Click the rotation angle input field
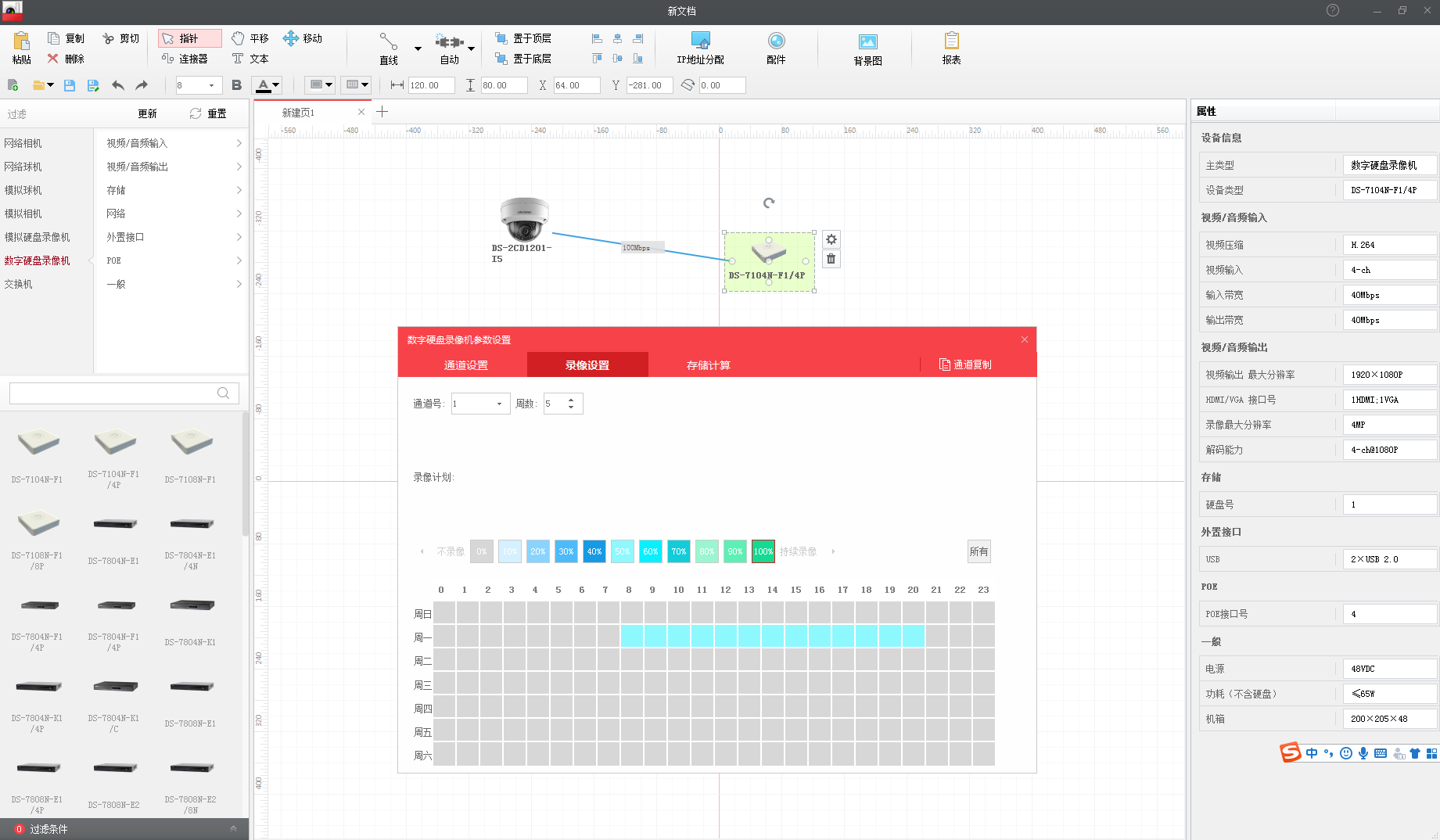The image size is (1440, 840). pos(722,85)
